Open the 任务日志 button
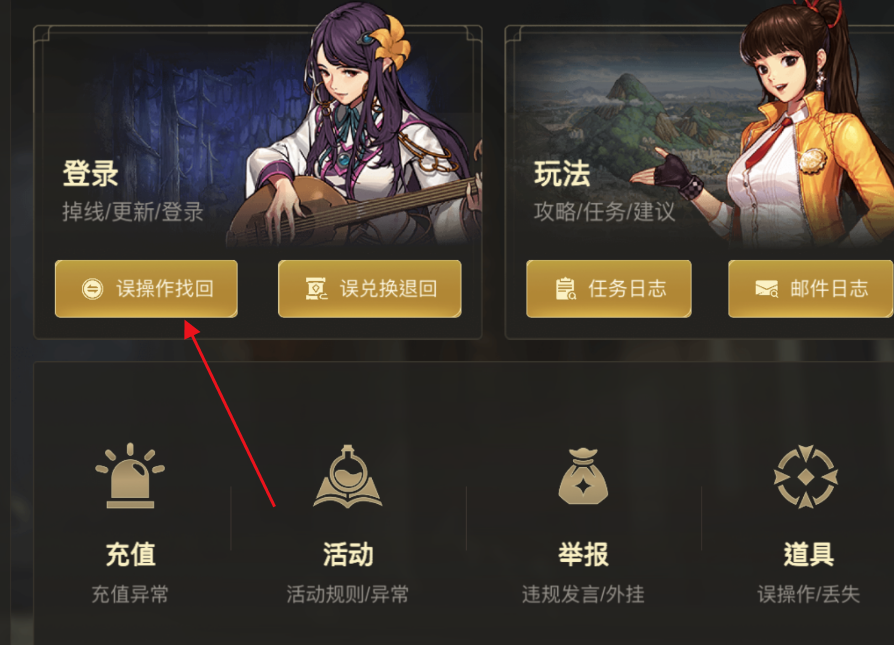Screen dimensions: 894x645 click(609, 289)
